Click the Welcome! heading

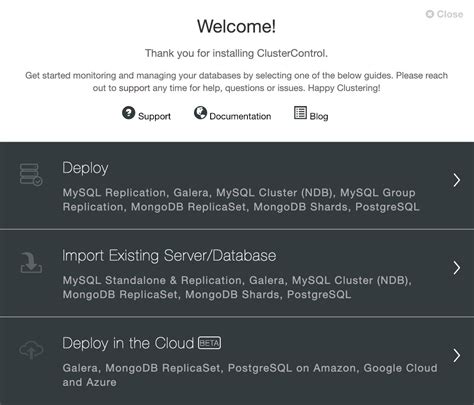(x=236, y=26)
